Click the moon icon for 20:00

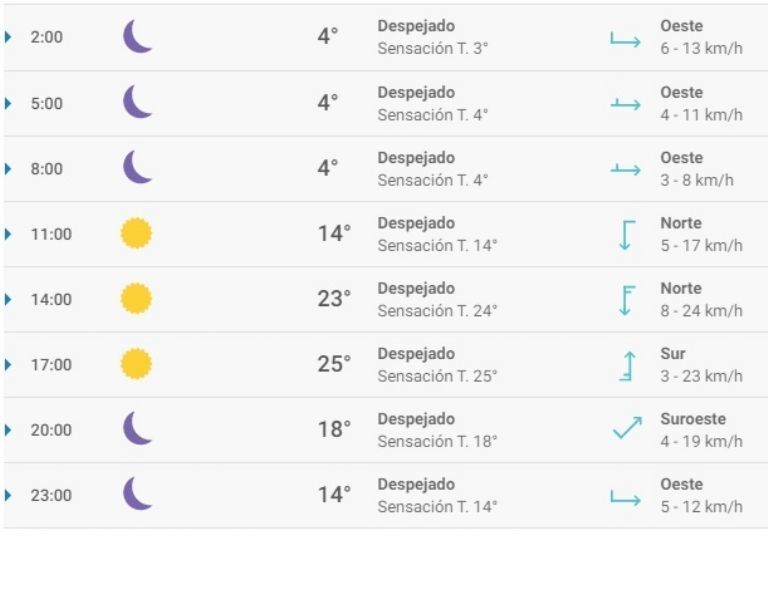click(x=137, y=429)
